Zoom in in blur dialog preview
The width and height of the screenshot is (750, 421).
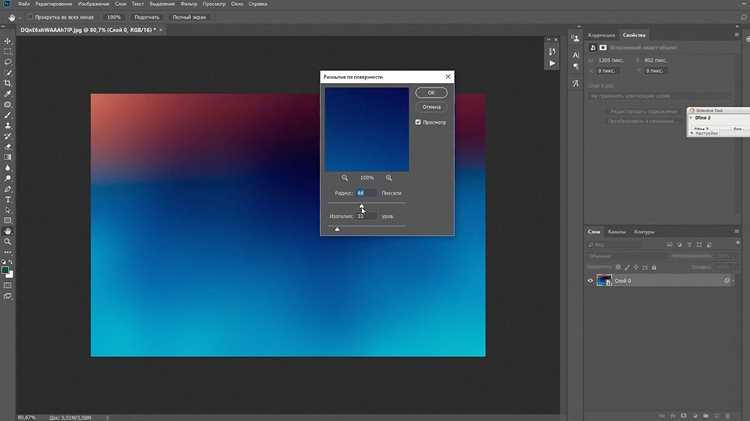click(x=389, y=178)
